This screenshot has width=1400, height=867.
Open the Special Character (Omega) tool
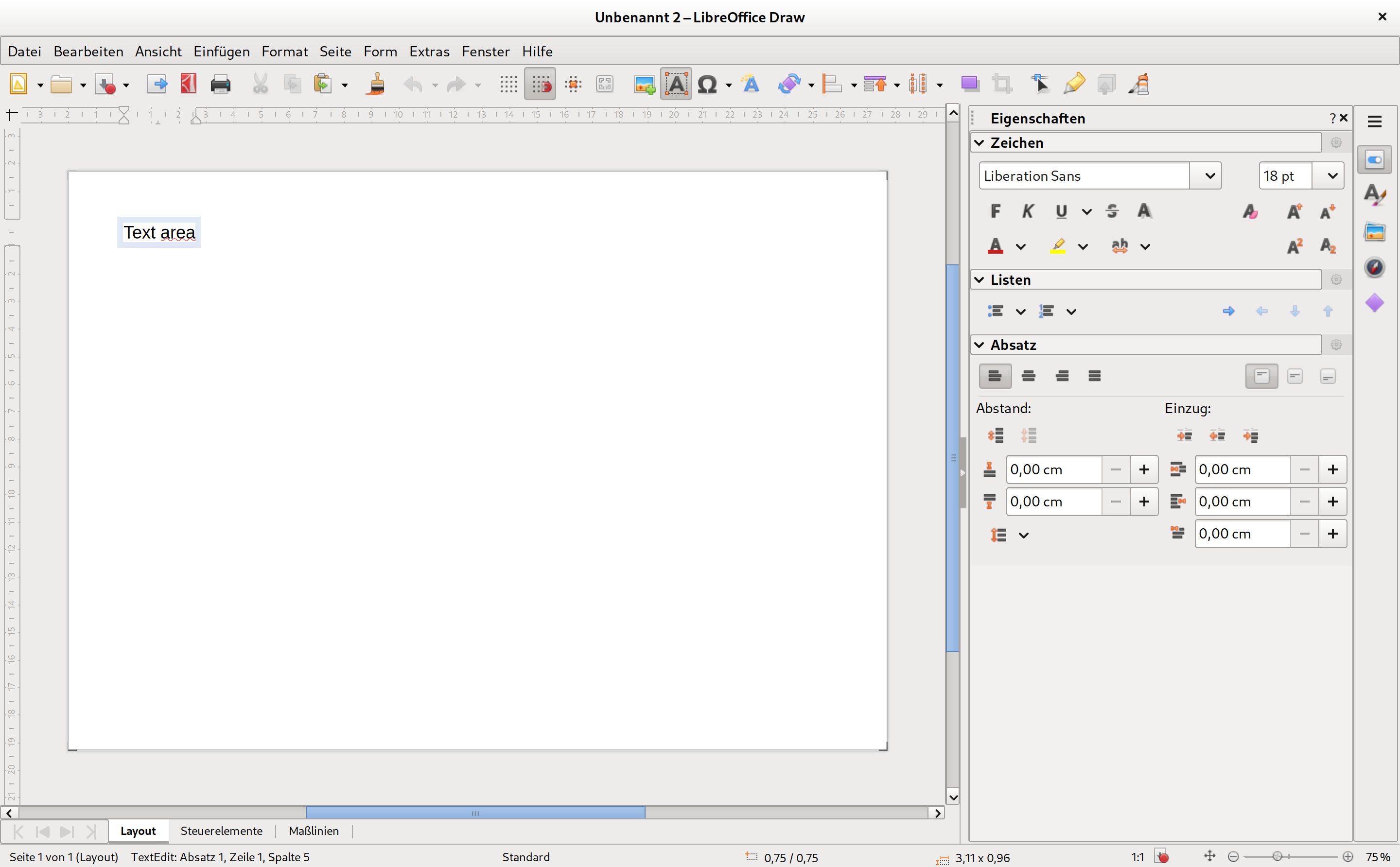[707, 84]
